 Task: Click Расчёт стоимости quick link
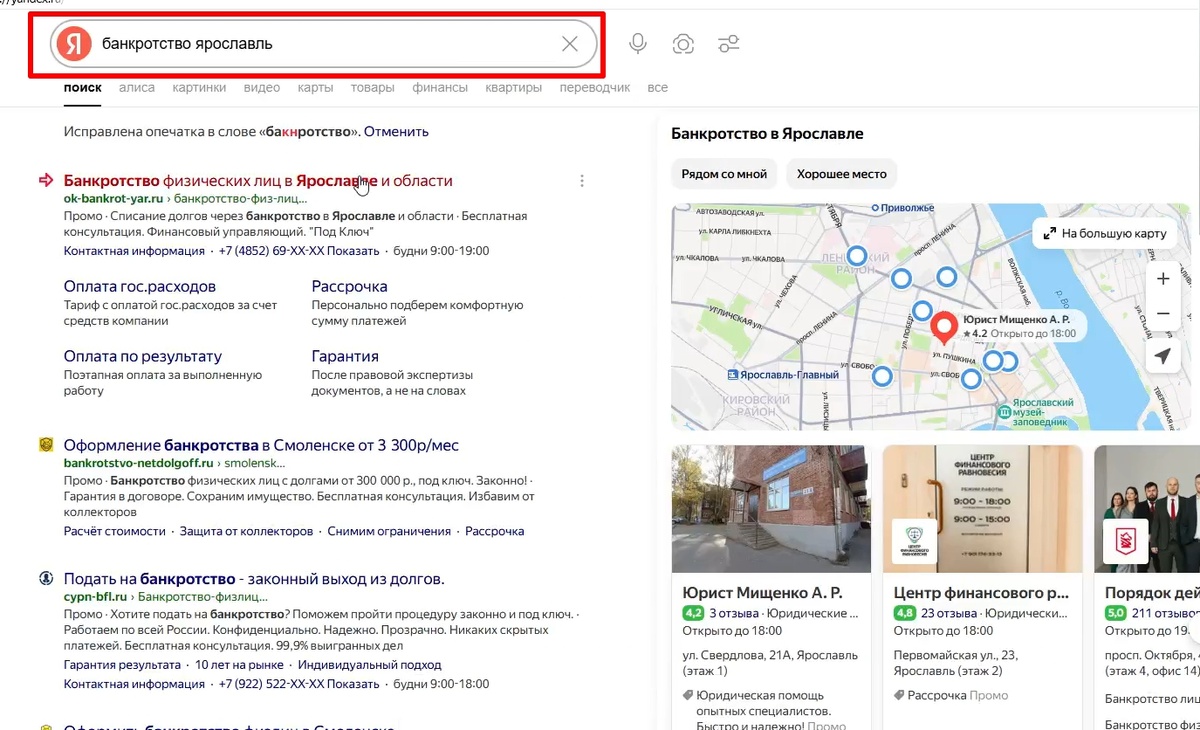(x=115, y=532)
